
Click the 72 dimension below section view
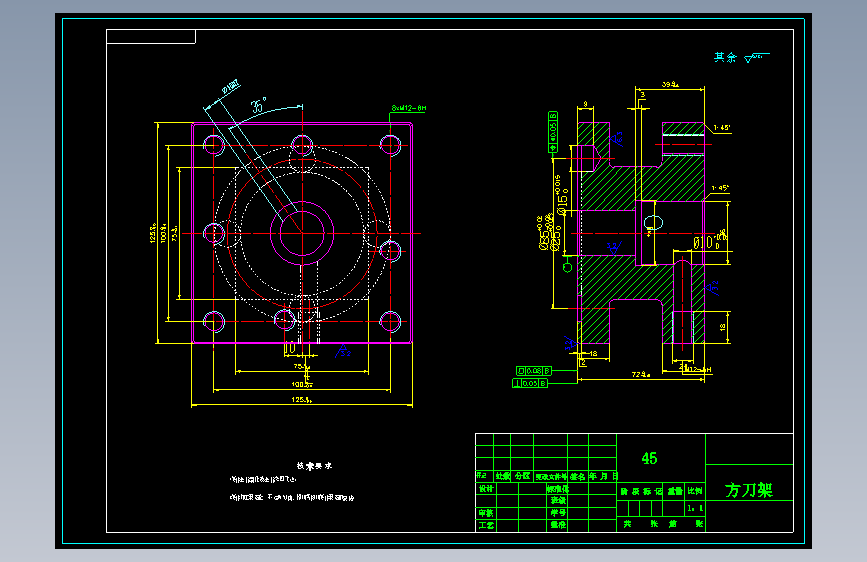click(x=641, y=374)
